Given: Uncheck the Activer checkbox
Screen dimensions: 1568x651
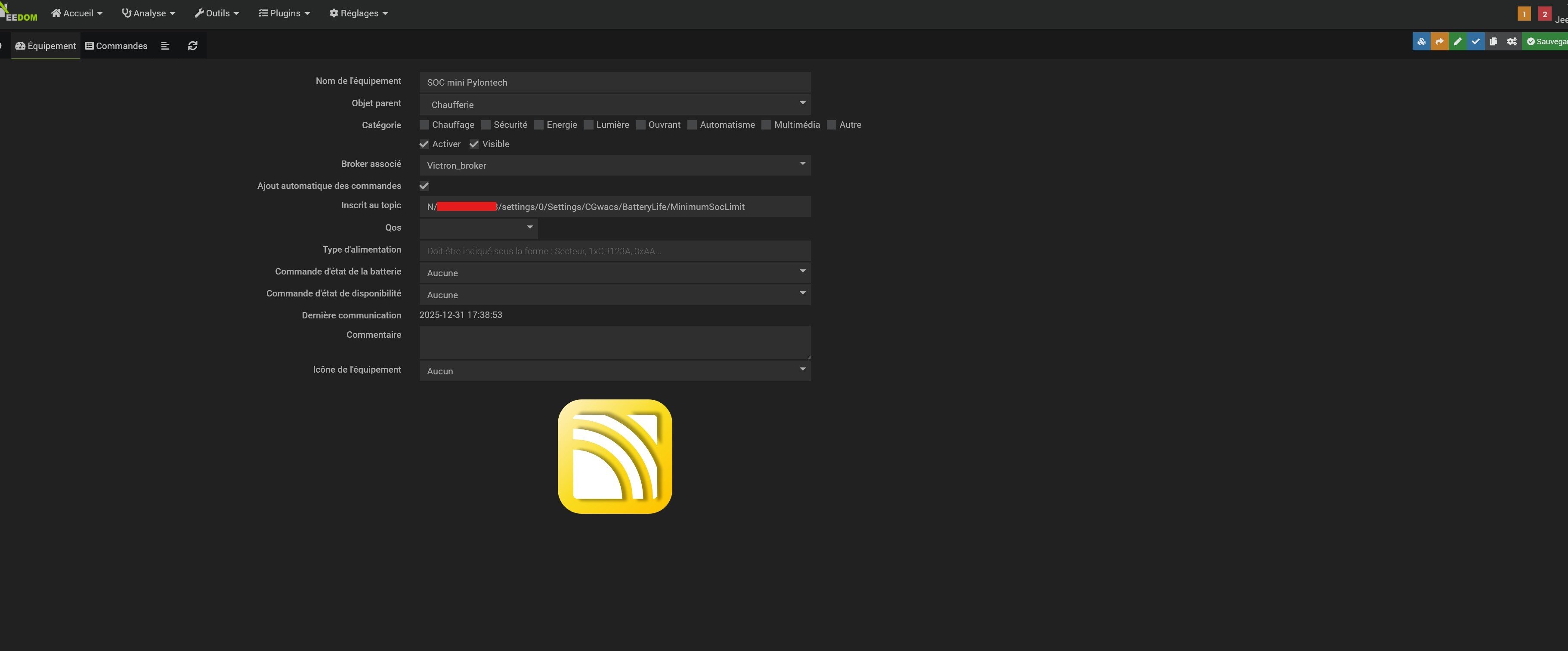Looking at the screenshot, I should [x=424, y=144].
